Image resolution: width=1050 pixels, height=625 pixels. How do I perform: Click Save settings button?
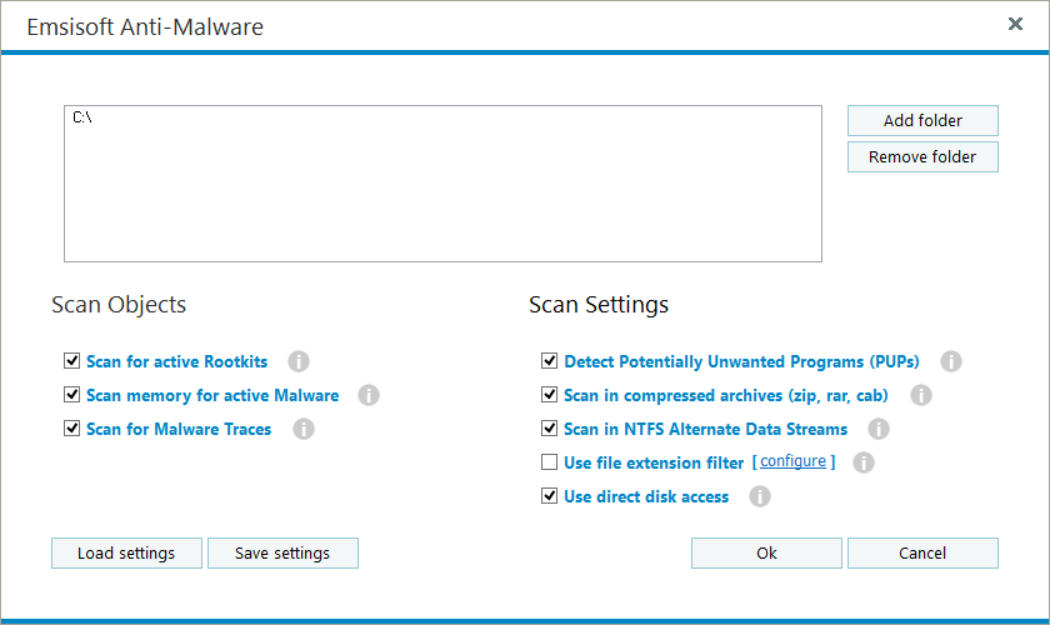[282, 553]
